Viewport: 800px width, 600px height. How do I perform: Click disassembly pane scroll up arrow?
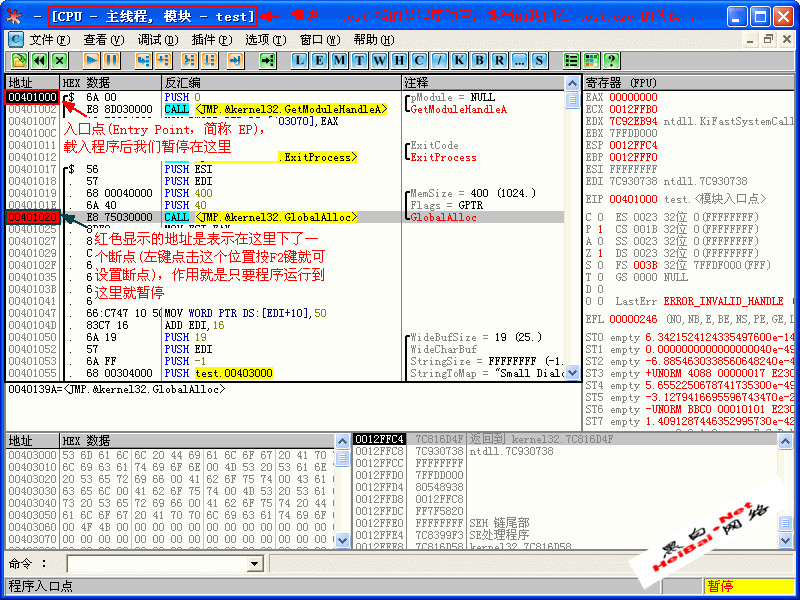(x=572, y=83)
